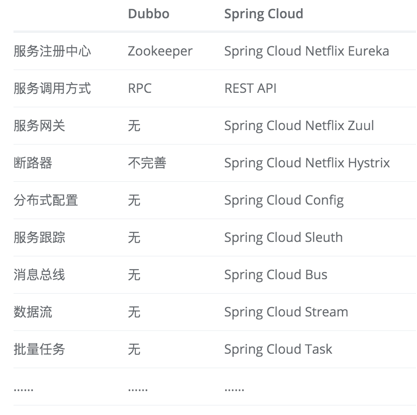Select '无' in the 数据流 row
This screenshot has height=415, width=417.
tap(134, 313)
